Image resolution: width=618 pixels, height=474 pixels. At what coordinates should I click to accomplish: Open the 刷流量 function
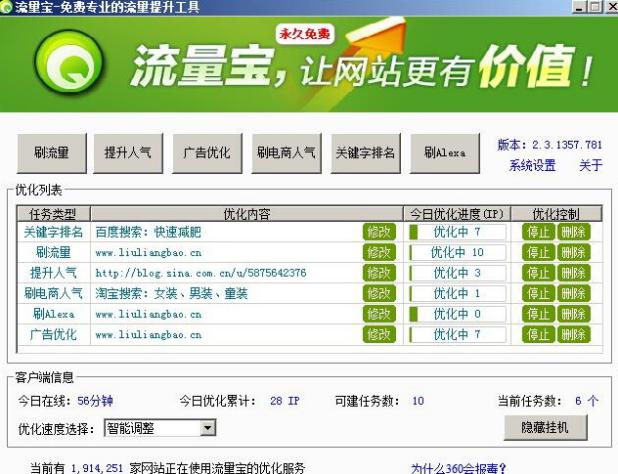click(52, 153)
